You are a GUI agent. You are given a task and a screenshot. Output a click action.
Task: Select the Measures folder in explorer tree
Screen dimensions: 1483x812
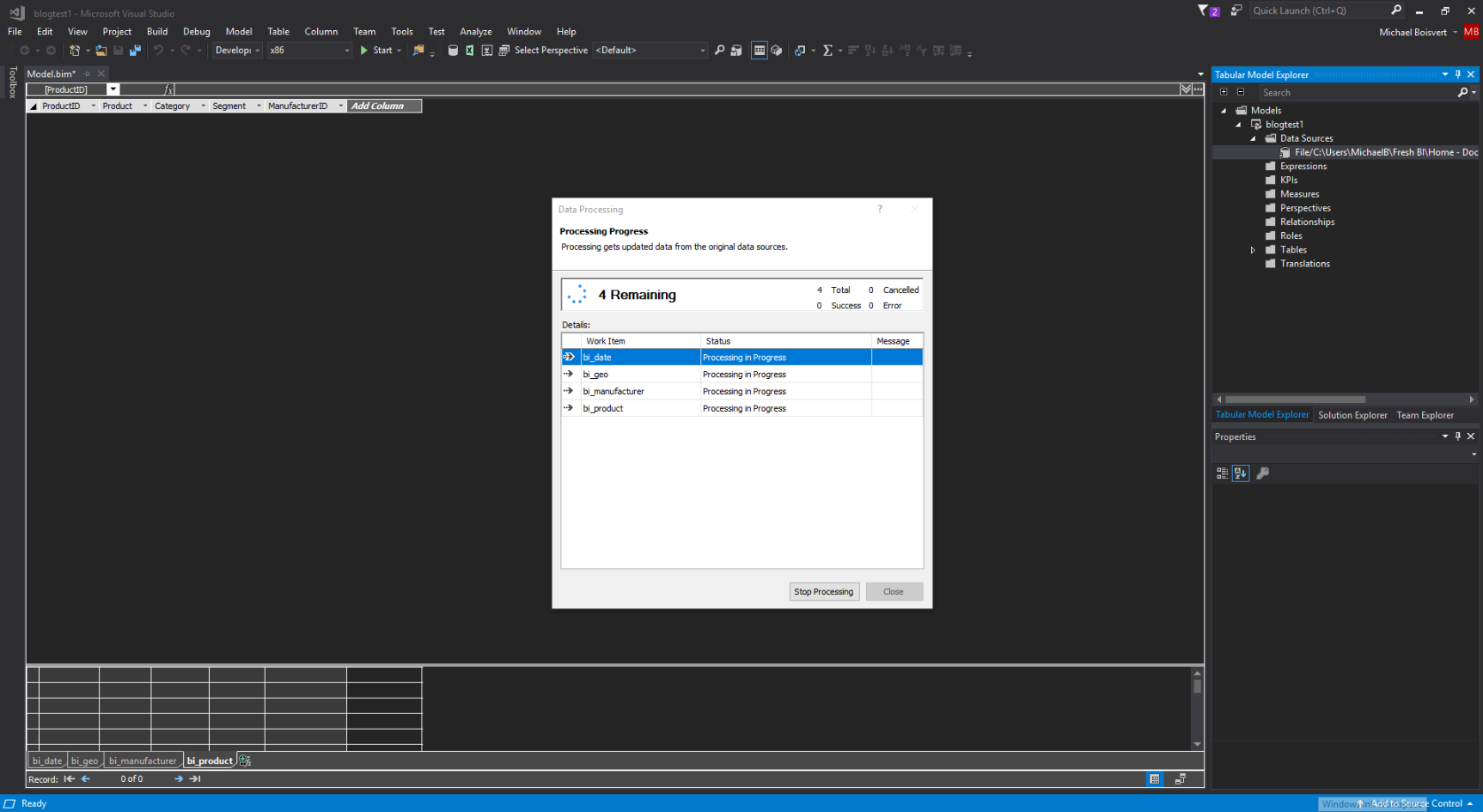tap(1299, 194)
